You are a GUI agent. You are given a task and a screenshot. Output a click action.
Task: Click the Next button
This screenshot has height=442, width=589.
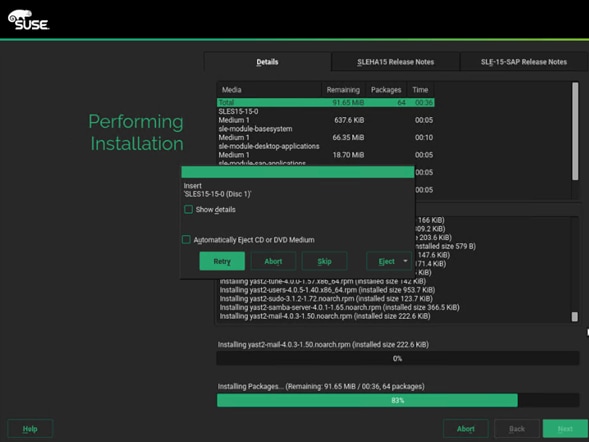point(565,428)
